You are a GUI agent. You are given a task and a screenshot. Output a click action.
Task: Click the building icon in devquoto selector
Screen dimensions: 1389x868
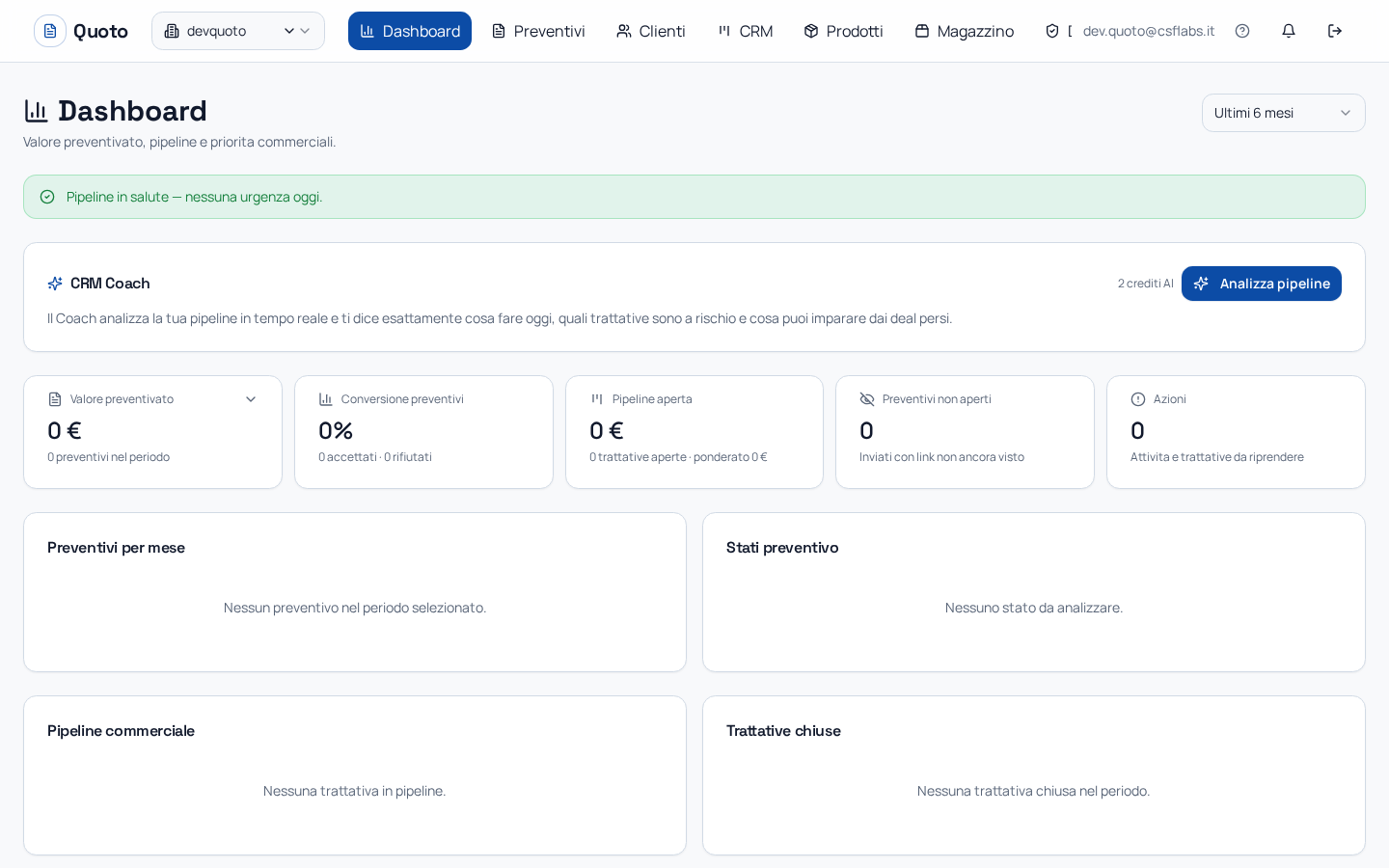click(172, 31)
